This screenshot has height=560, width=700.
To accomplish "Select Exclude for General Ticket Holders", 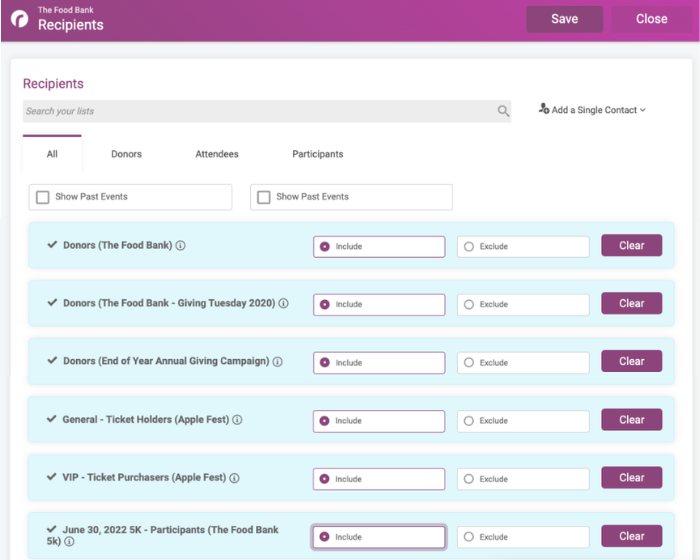I will coord(523,421).
